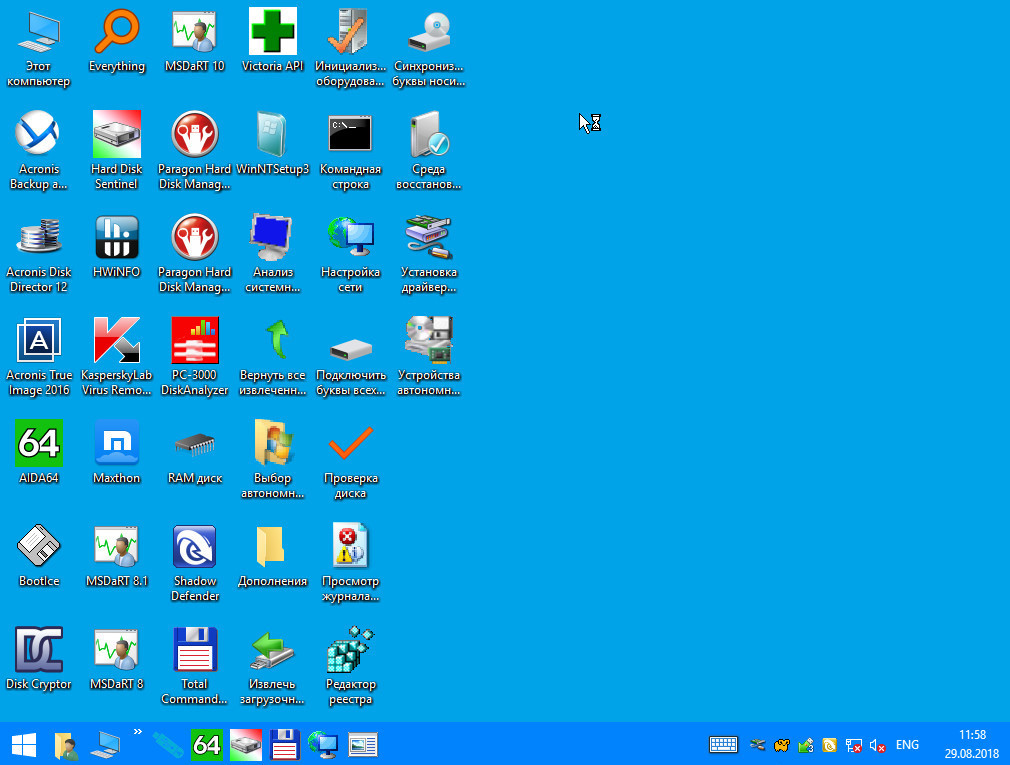Click the muted volume tray icon
This screenshot has width=1010, height=765.
pos(878,745)
